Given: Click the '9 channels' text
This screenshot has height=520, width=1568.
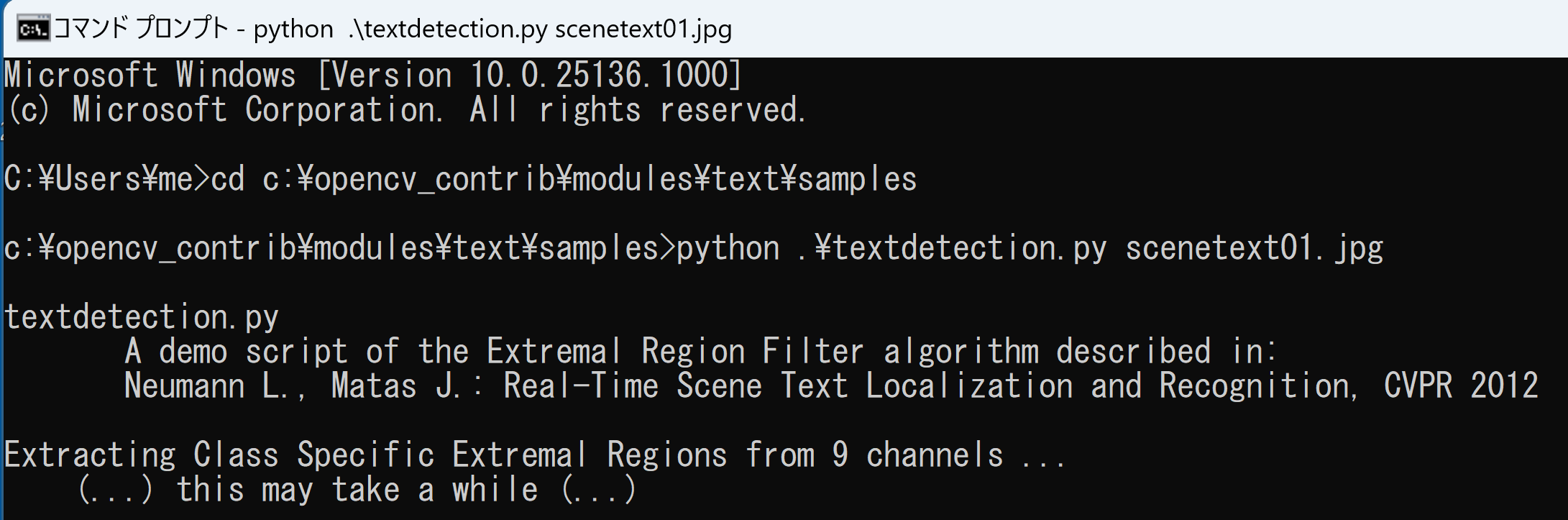Looking at the screenshot, I should click(x=918, y=456).
